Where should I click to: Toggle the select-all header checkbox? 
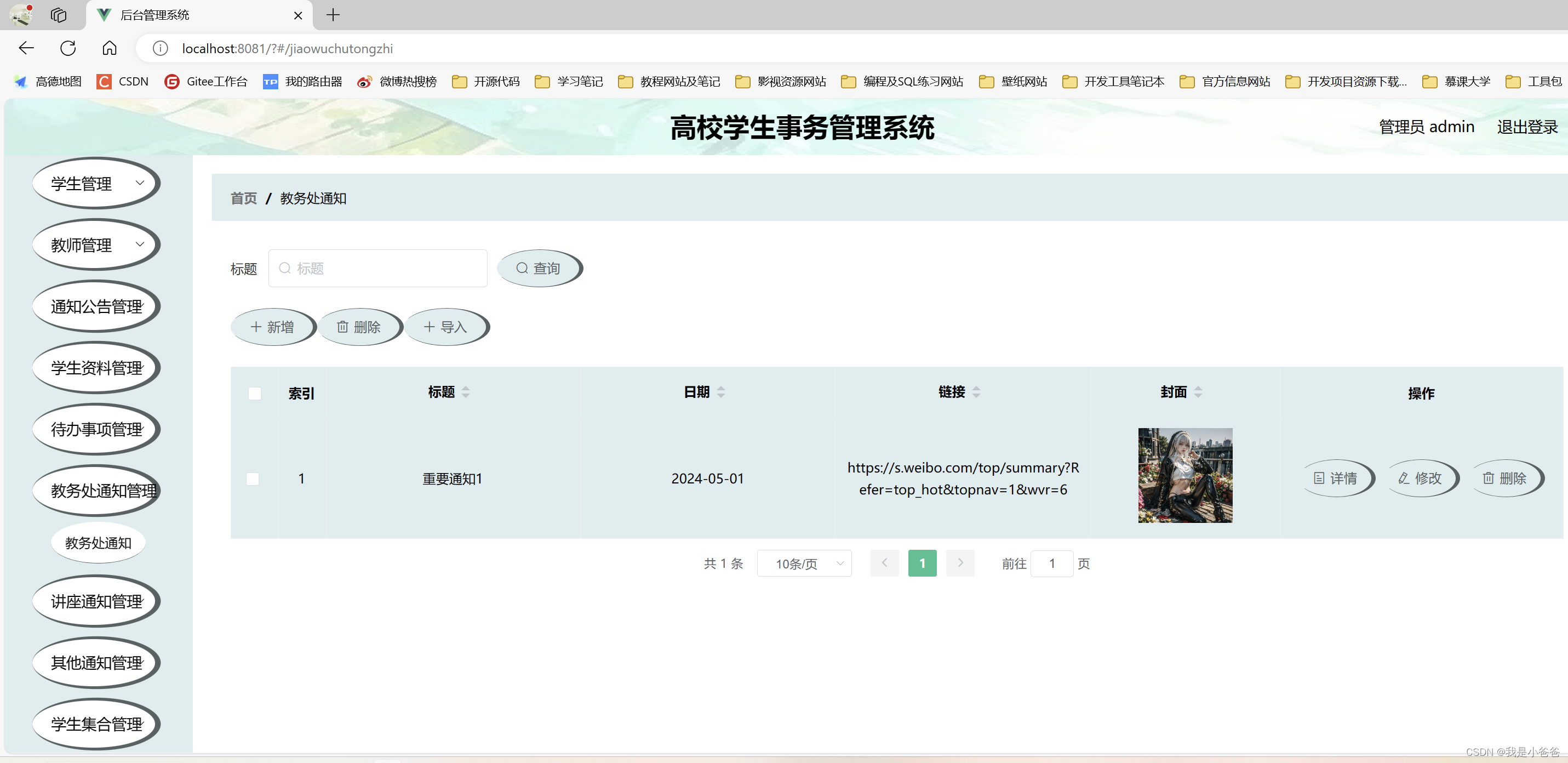(254, 394)
